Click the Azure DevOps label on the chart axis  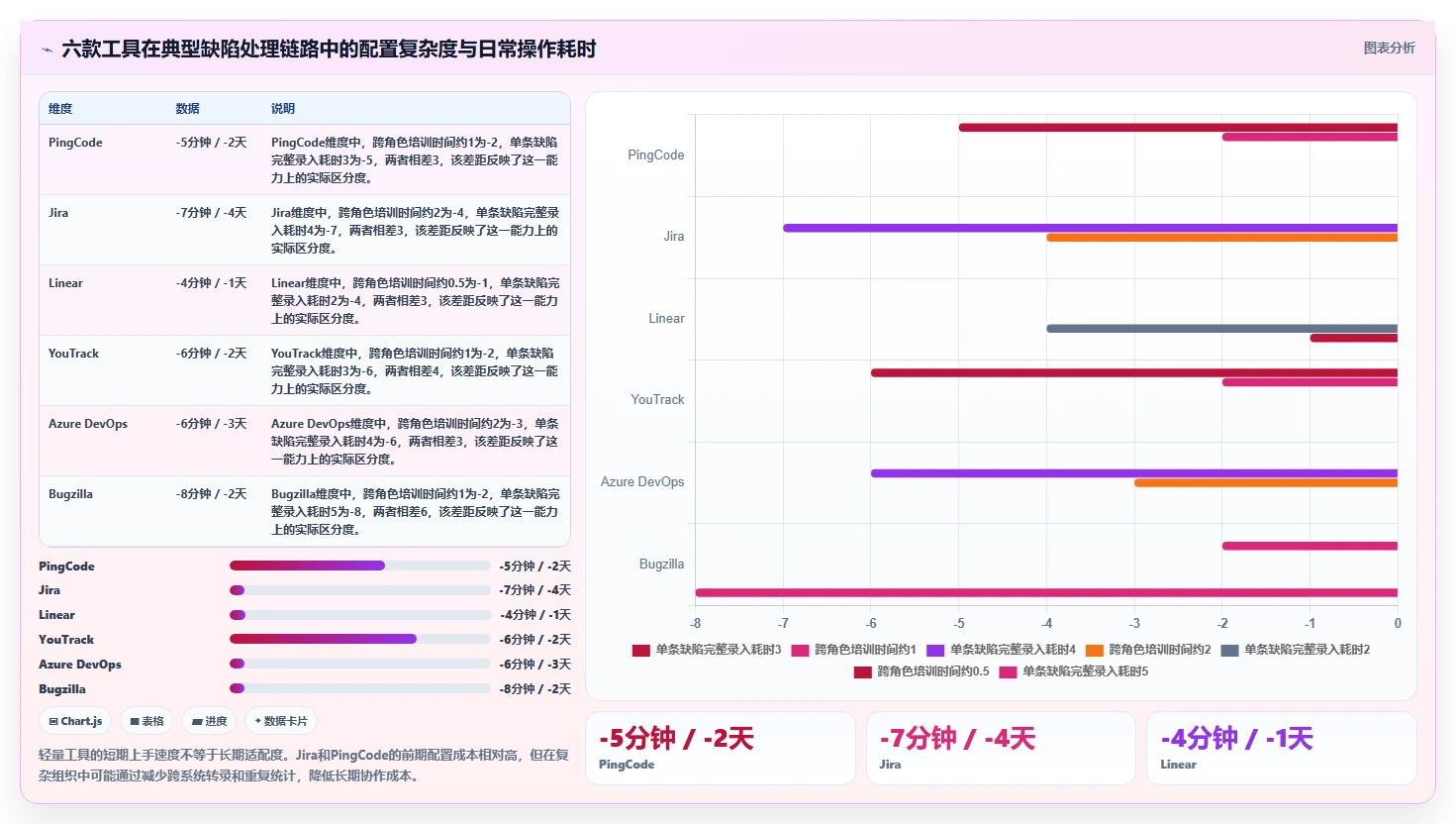coord(642,482)
